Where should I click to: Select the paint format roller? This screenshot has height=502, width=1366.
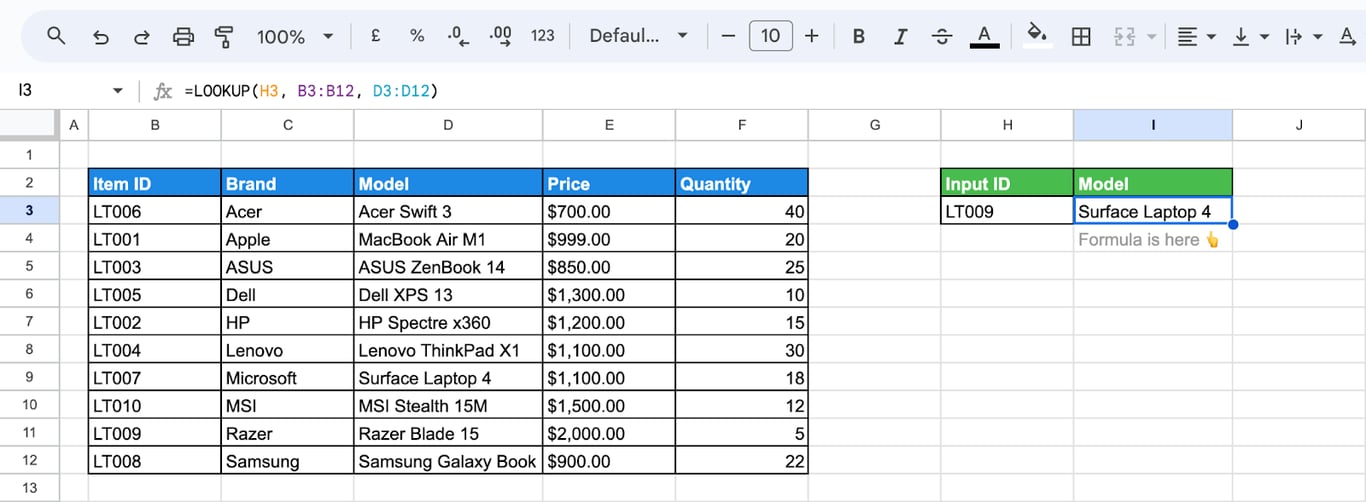coord(224,36)
